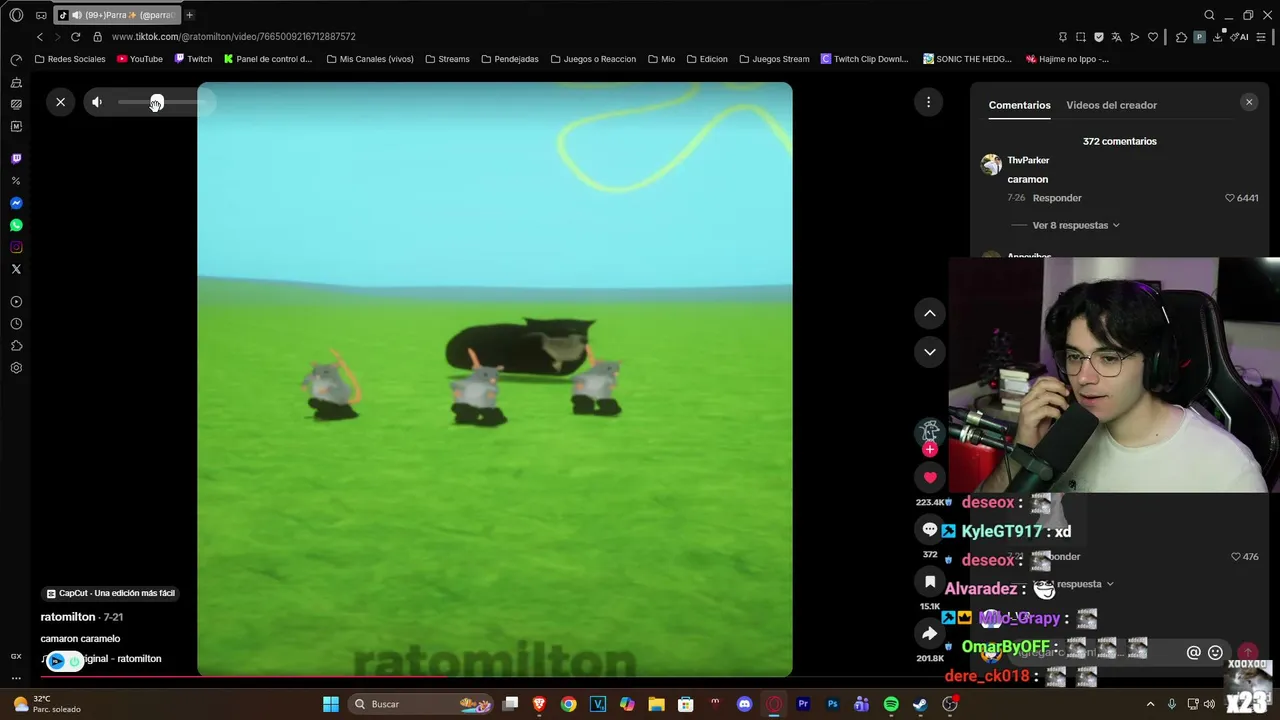Open the Opera main menu
Screen dimensions: 1280x720
(x=16, y=15)
